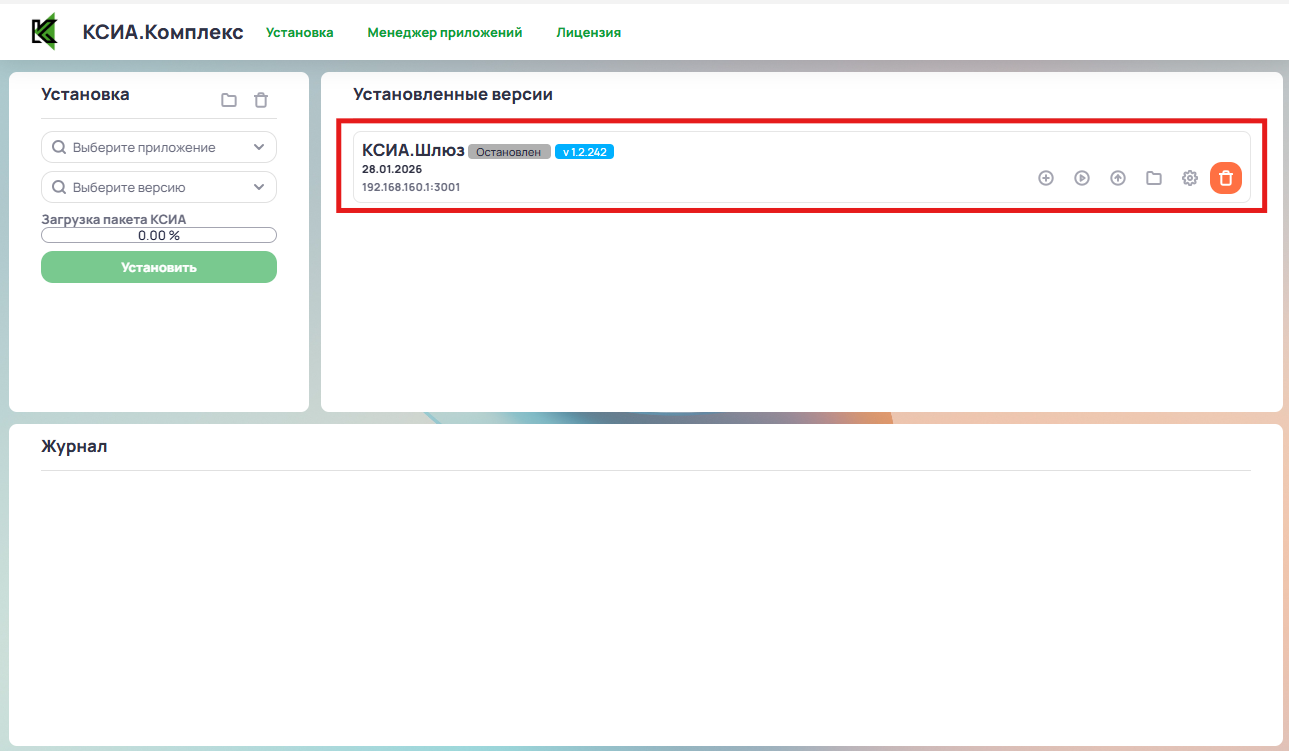Click magnifier icon in 'Выберите приложение' field
This screenshot has width=1289, height=751.
(59, 147)
